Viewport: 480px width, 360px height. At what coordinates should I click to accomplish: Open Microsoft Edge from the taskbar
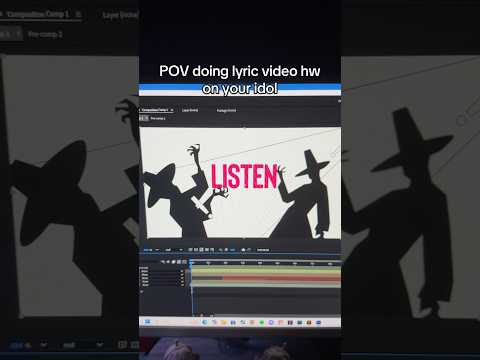click(x=205, y=322)
